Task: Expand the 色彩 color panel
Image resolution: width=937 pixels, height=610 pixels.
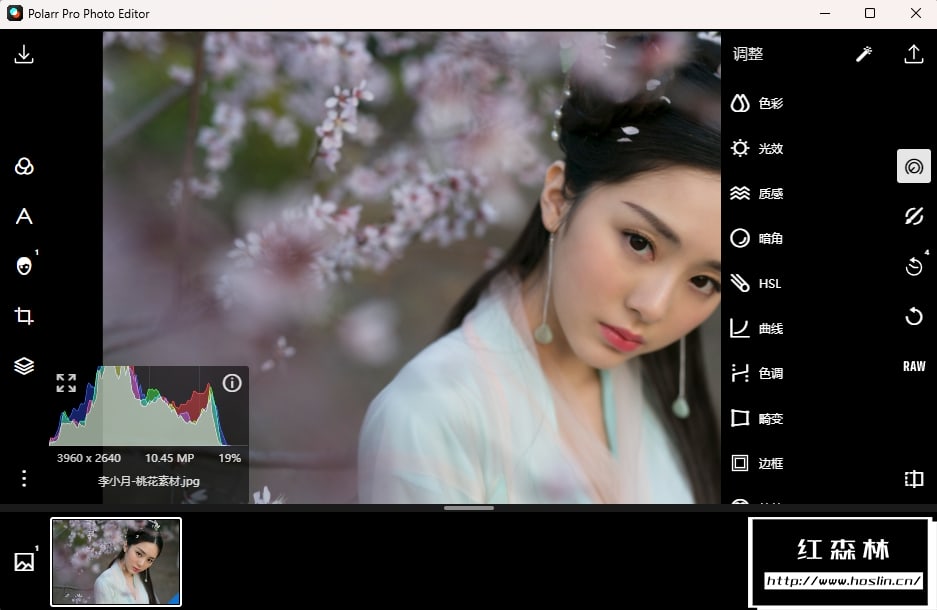Action: (x=757, y=103)
